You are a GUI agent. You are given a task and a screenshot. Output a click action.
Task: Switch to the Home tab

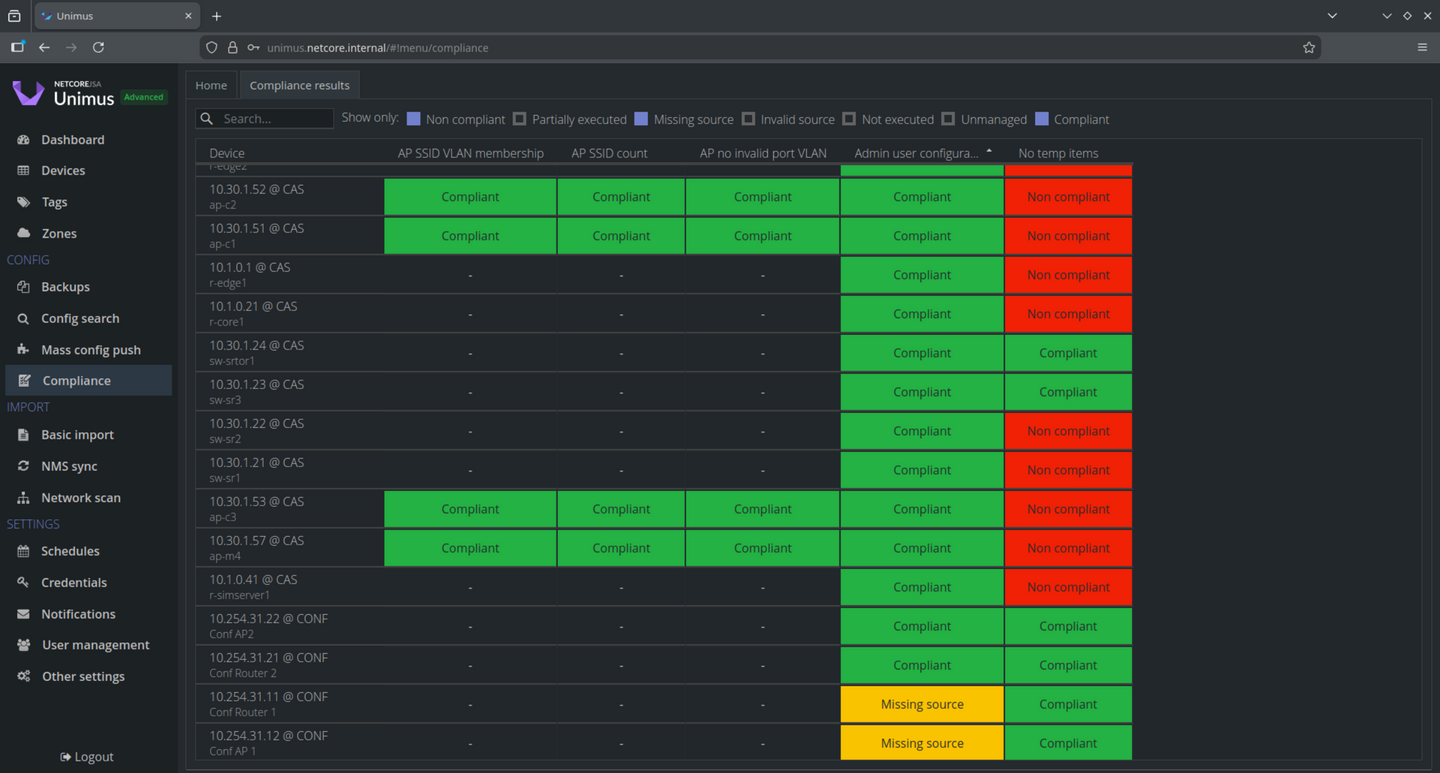click(211, 85)
